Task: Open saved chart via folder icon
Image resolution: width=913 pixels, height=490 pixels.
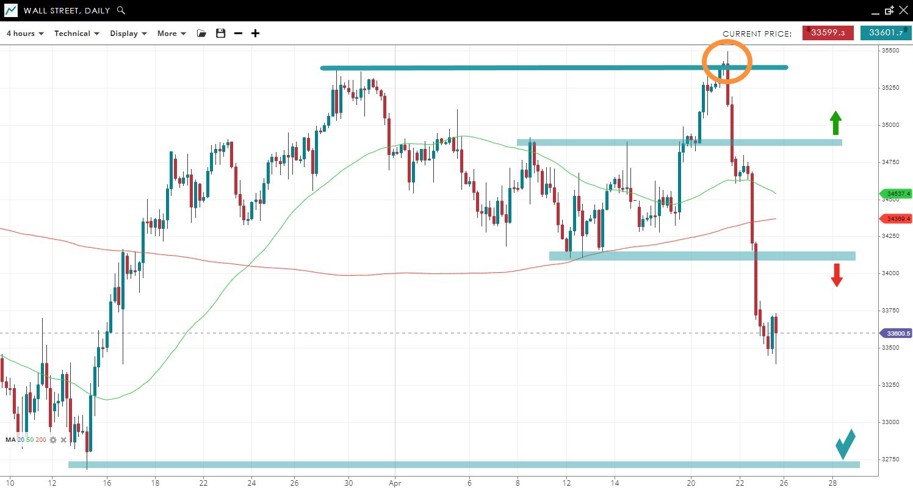Action: point(201,33)
